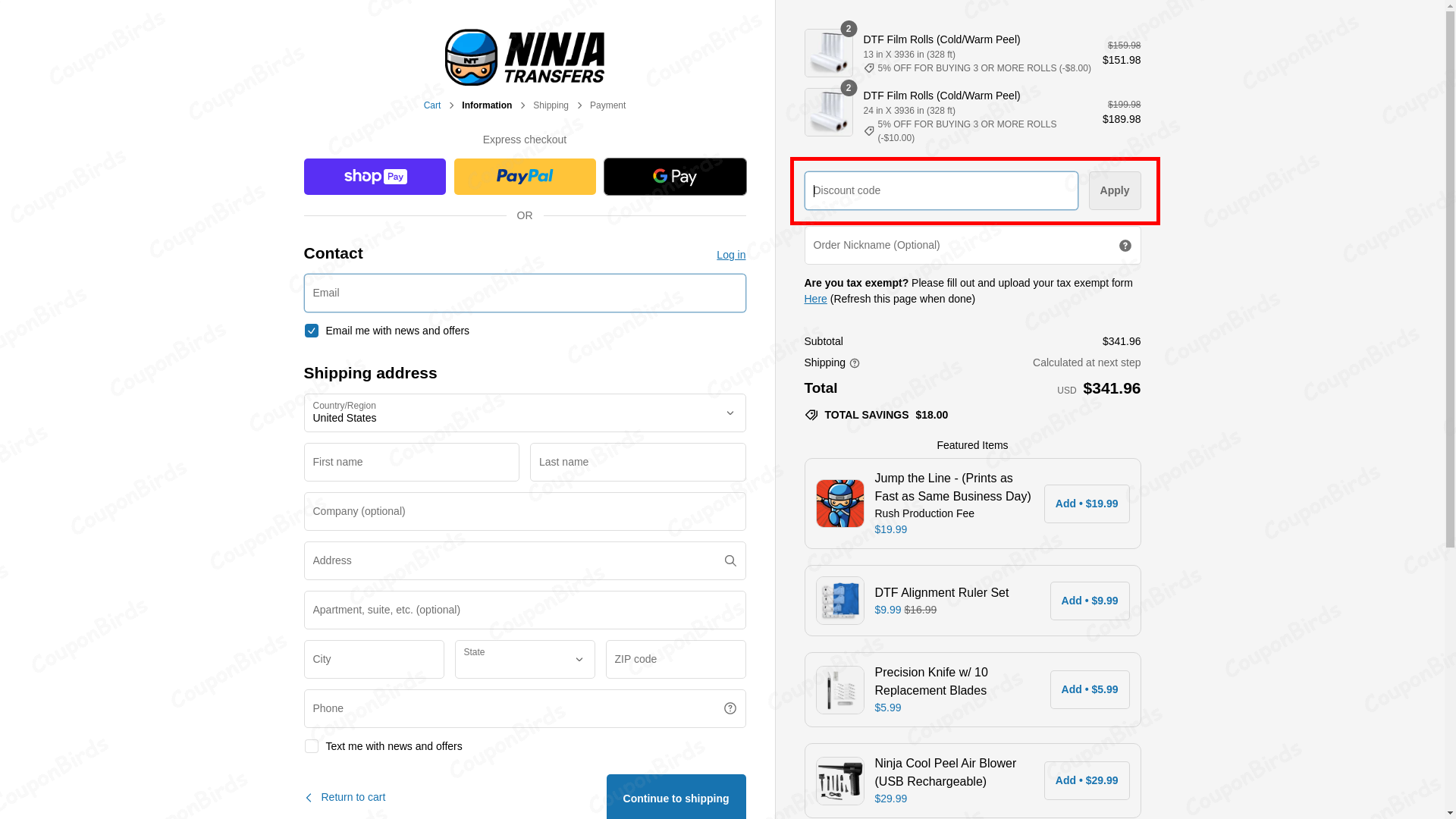Viewport: 1456px width, 819px height.
Task: Open the Log in link
Action: [730, 255]
